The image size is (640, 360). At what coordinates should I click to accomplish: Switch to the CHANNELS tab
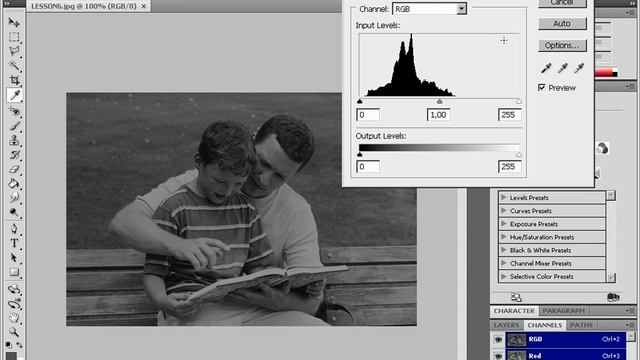[x=544, y=325]
